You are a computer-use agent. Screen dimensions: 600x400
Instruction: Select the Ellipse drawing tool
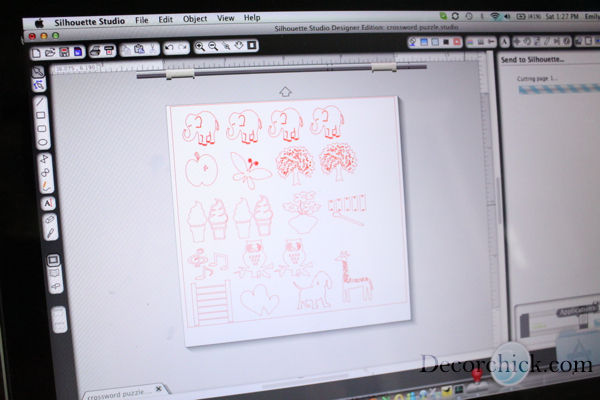point(42,129)
